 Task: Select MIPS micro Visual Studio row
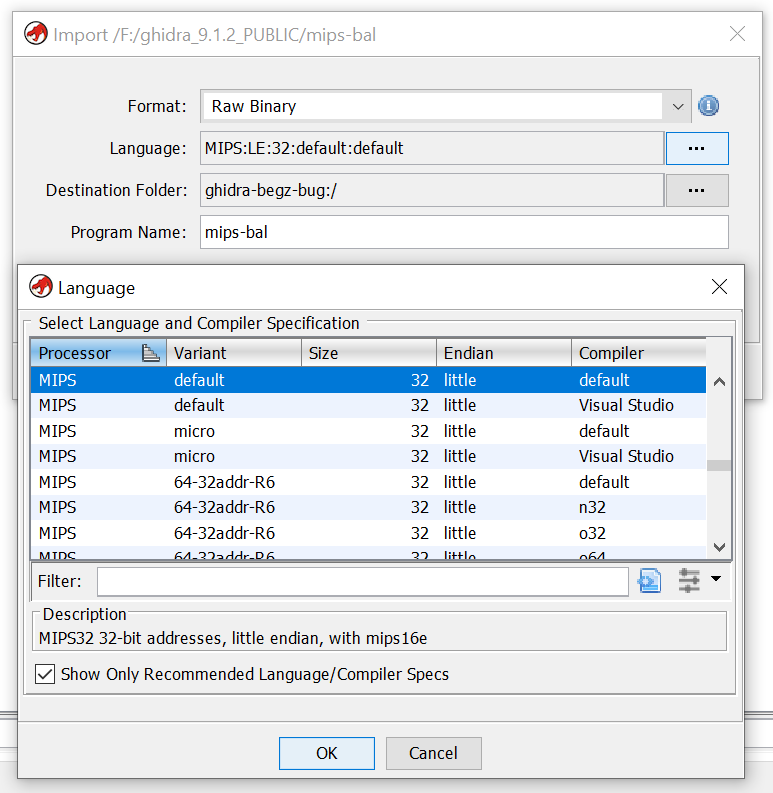pyautogui.click(x=368, y=456)
